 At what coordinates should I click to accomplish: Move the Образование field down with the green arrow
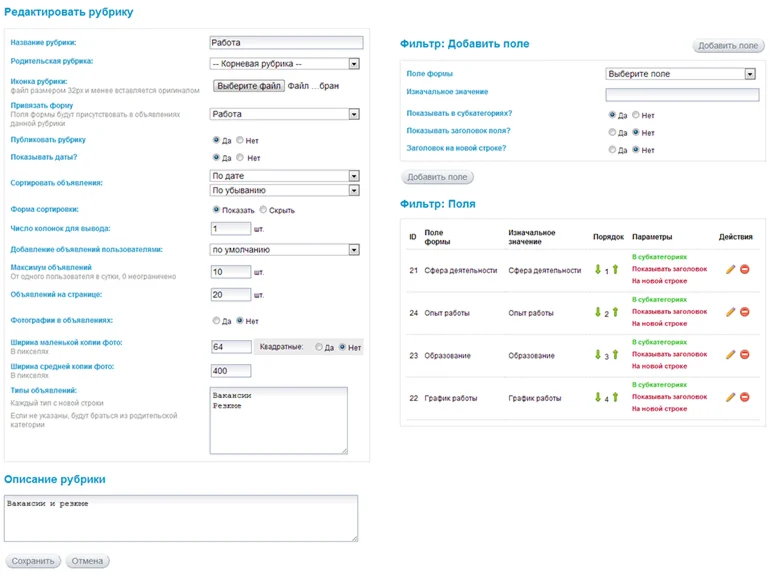pyautogui.click(x=598, y=354)
